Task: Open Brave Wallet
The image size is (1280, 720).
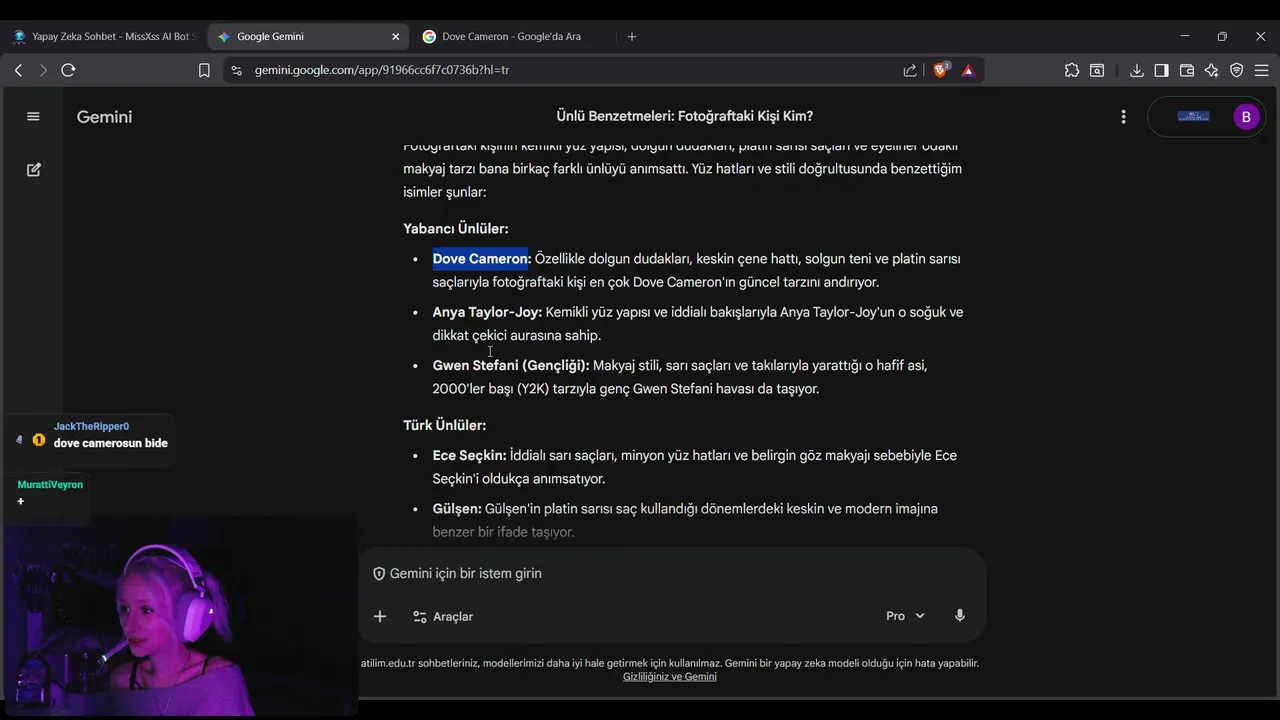Action: [x=1187, y=70]
